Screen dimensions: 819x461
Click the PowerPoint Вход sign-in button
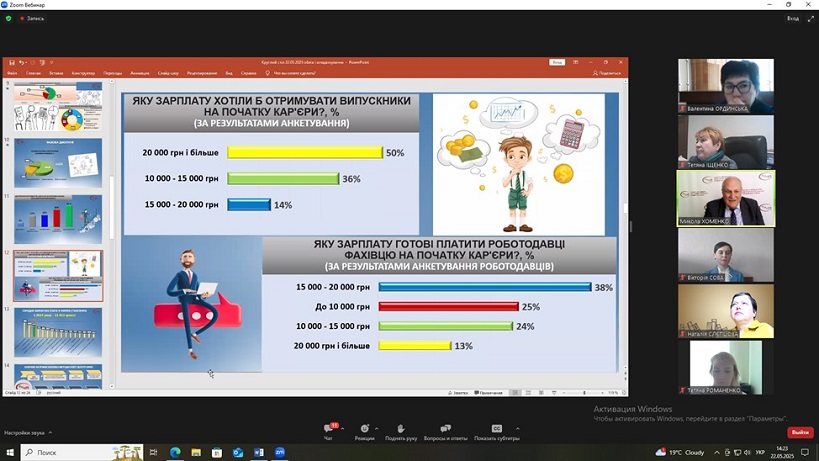pyautogui.click(x=557, y=62)
